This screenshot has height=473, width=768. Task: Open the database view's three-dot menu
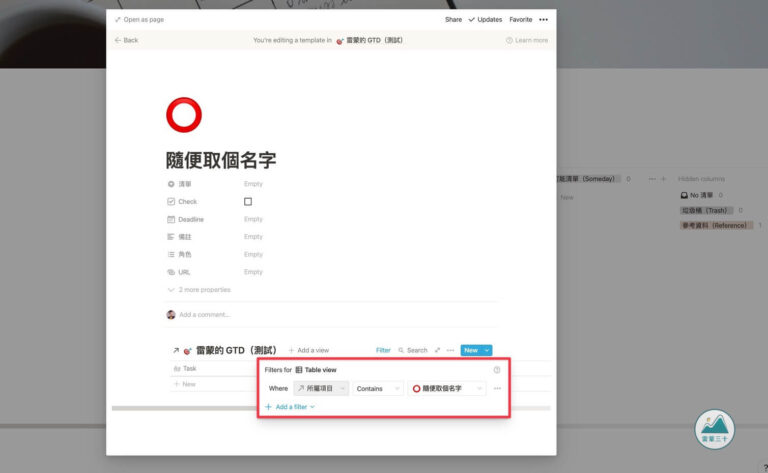click(x=450, y=350)
